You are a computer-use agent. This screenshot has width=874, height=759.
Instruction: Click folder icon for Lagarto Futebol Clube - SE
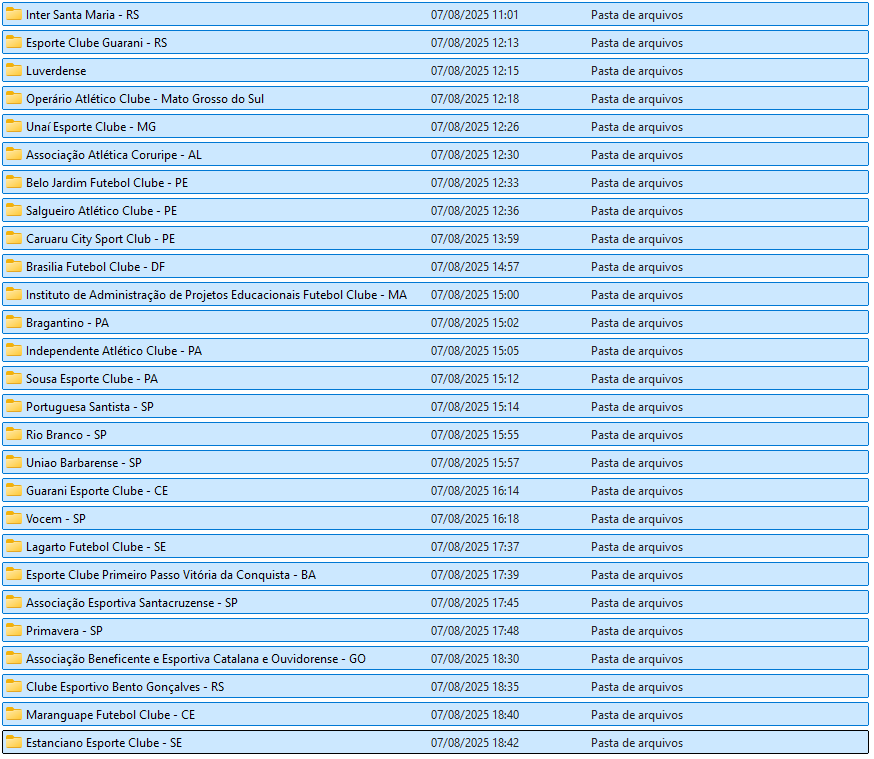coord(13,546)
